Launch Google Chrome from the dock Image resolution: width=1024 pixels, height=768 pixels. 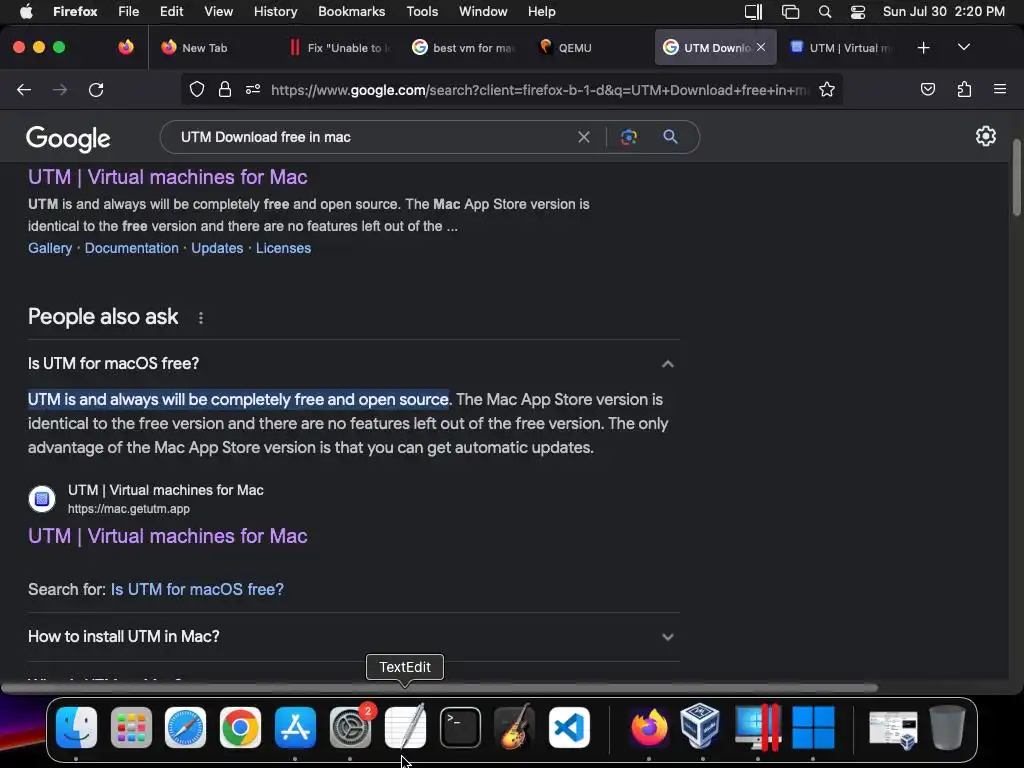pyautogui.click(x=240, y=728)
